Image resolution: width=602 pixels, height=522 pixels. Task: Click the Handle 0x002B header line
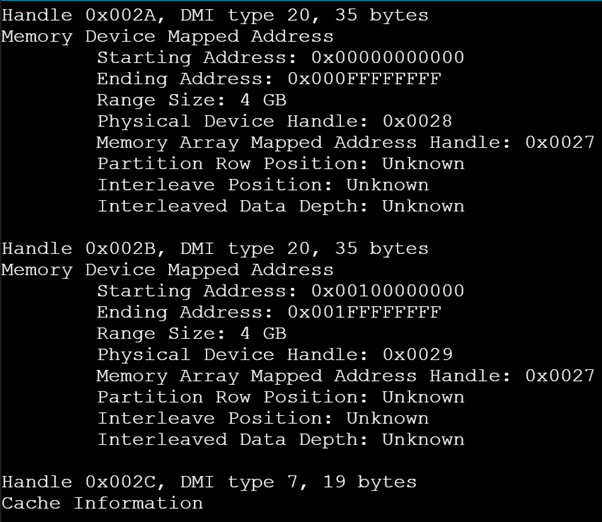point(214,249)
